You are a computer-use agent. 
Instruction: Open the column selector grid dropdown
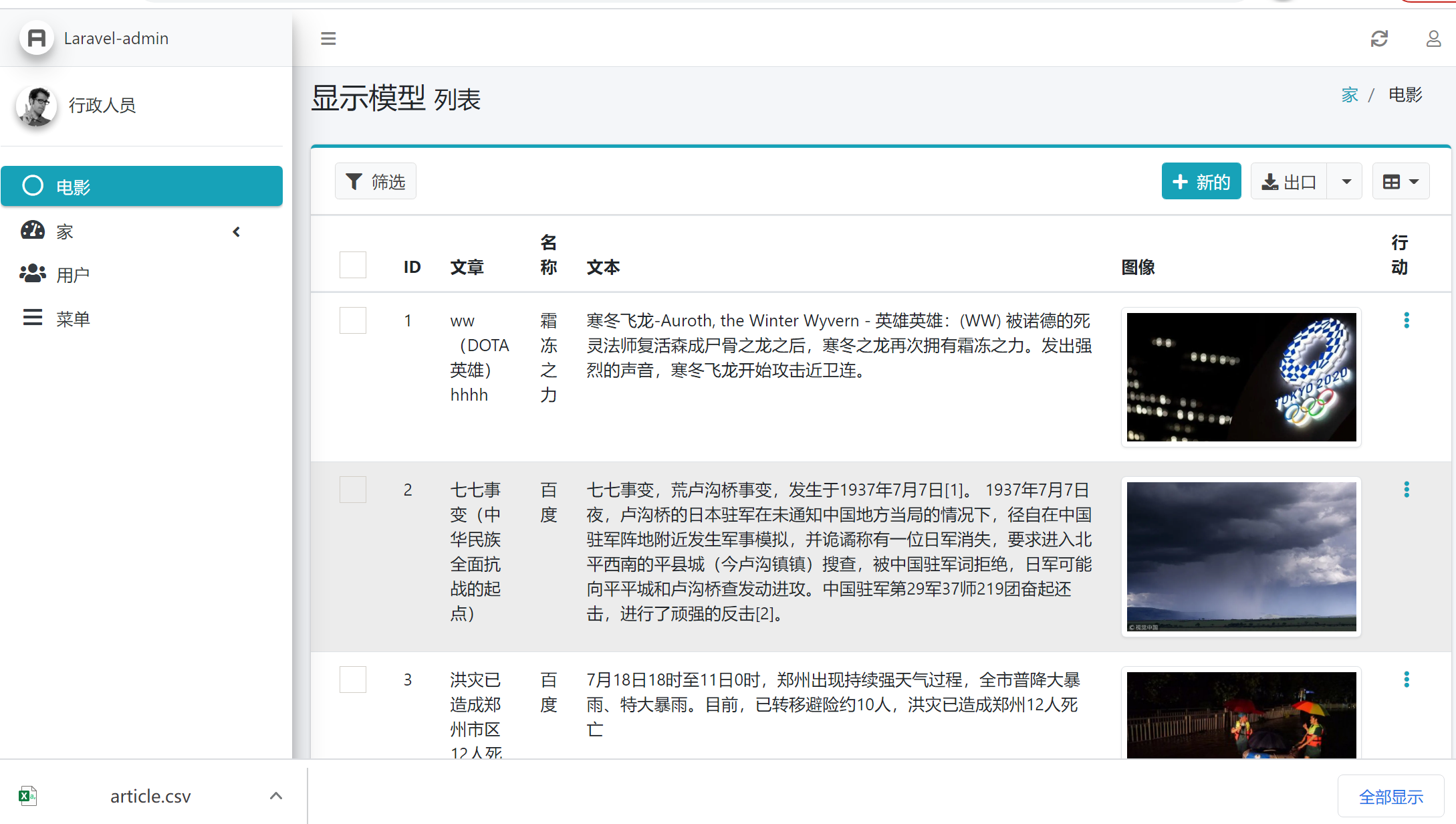tap(1401, 181)
